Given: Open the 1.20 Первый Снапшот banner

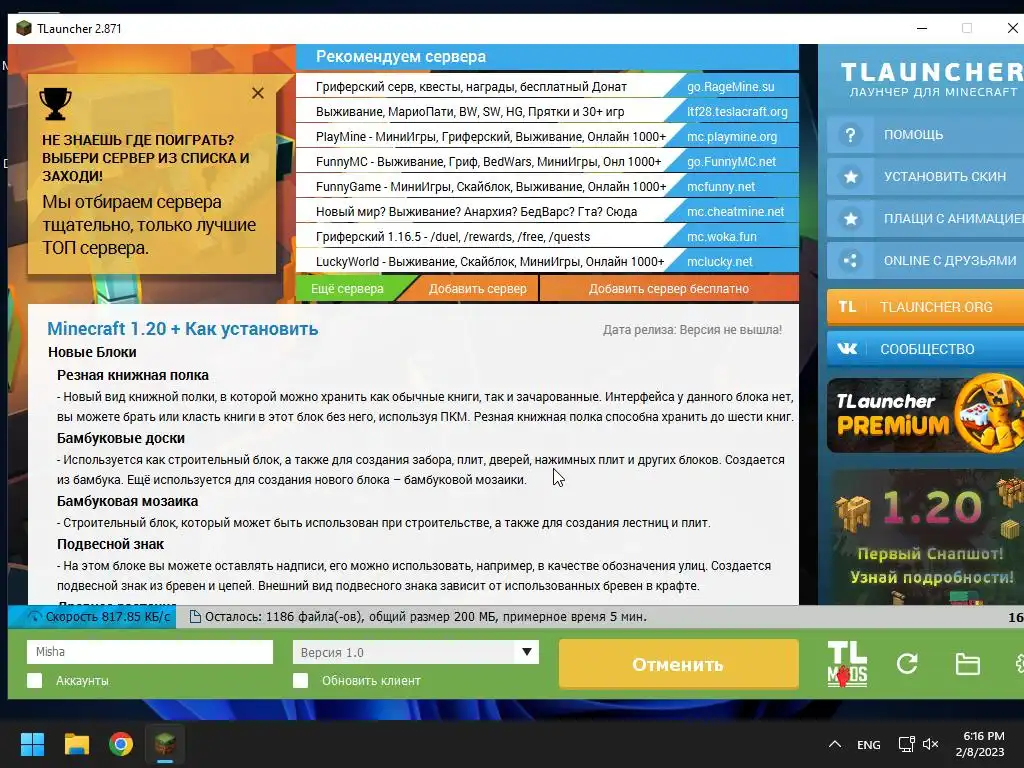Looking at the screenshot, I should (x=925, y=537).
